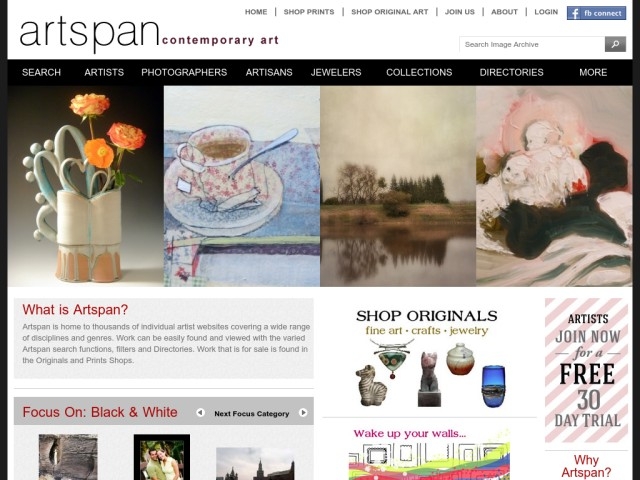
Task: Click the blue glass vase image
Action: (x=493, y=386)
